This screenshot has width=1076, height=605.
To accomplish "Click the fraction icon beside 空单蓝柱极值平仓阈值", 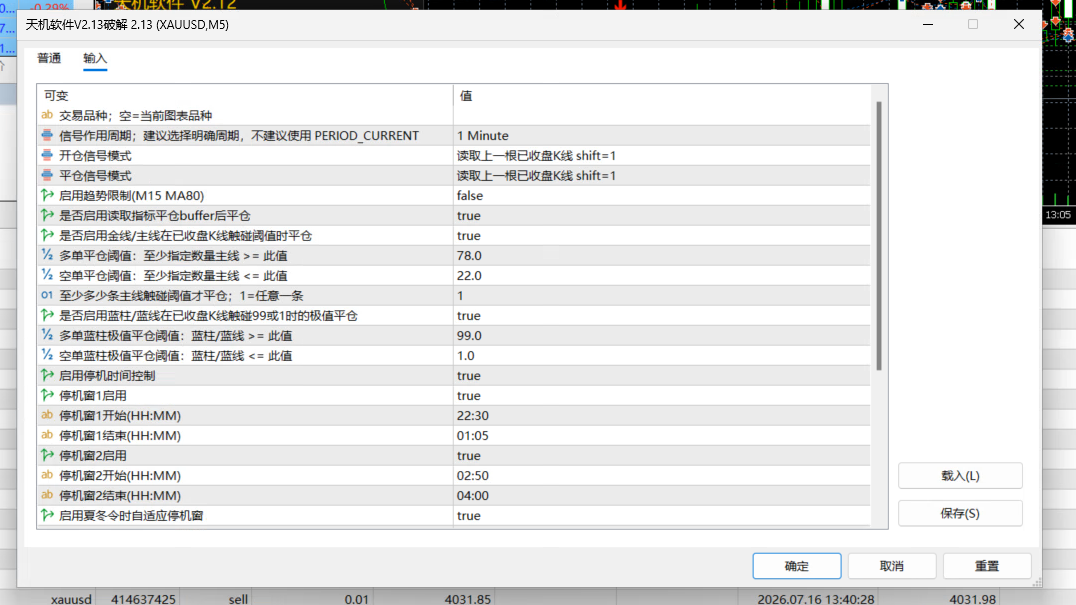I will 47,355.
